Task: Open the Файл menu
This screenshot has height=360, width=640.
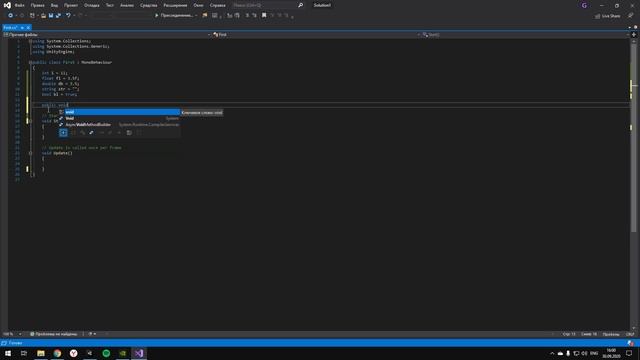Action: (x=19, y=5)
